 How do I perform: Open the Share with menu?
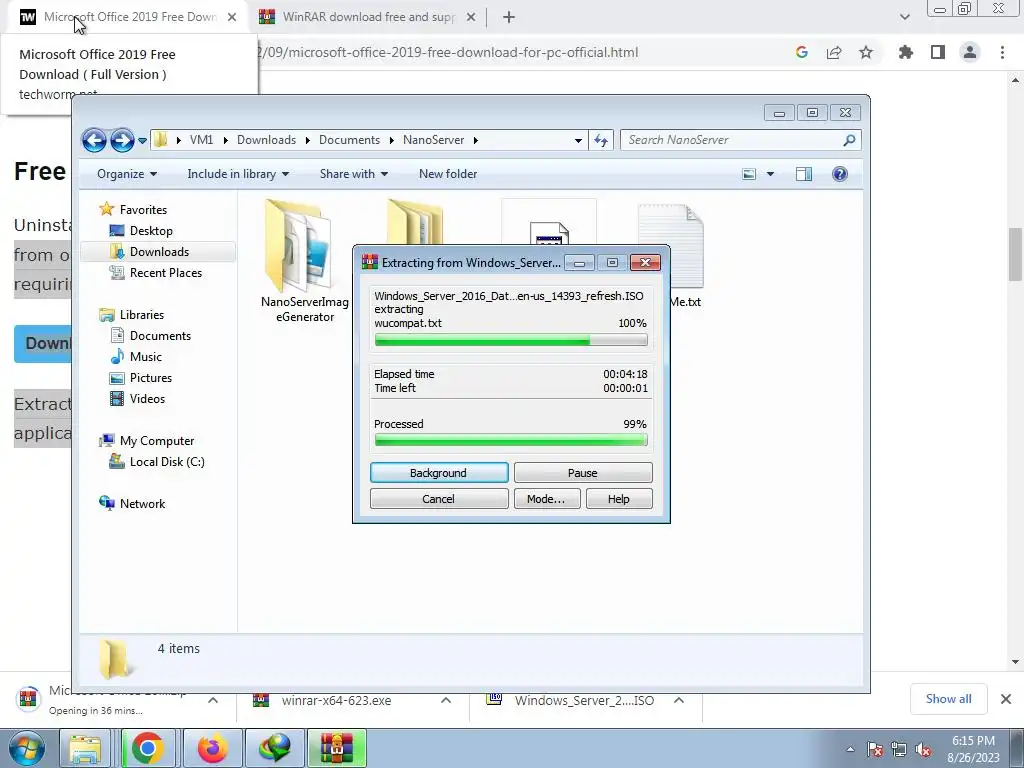[x=353, y=174]
